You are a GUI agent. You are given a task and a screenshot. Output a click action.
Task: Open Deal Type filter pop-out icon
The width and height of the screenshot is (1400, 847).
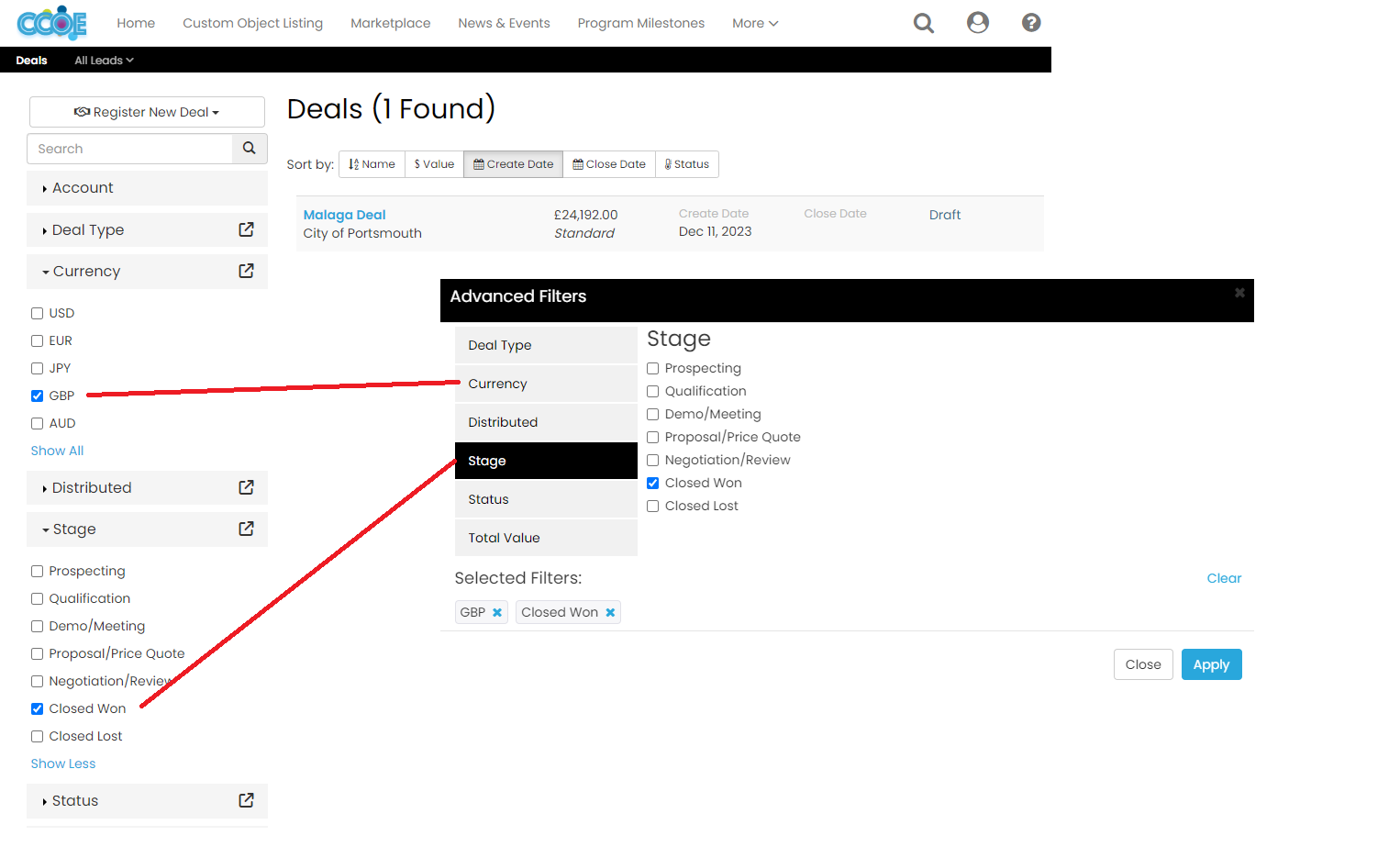point(246,229)
